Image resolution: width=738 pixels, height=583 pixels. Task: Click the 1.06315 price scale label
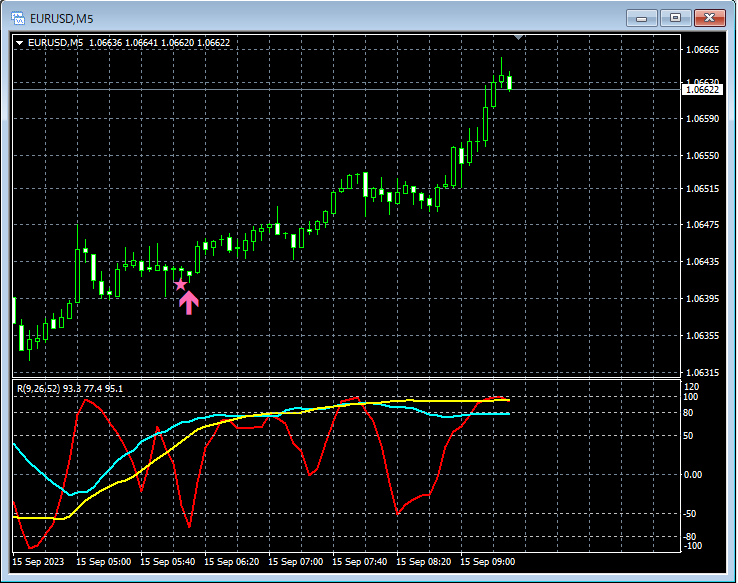click(703, 373)
